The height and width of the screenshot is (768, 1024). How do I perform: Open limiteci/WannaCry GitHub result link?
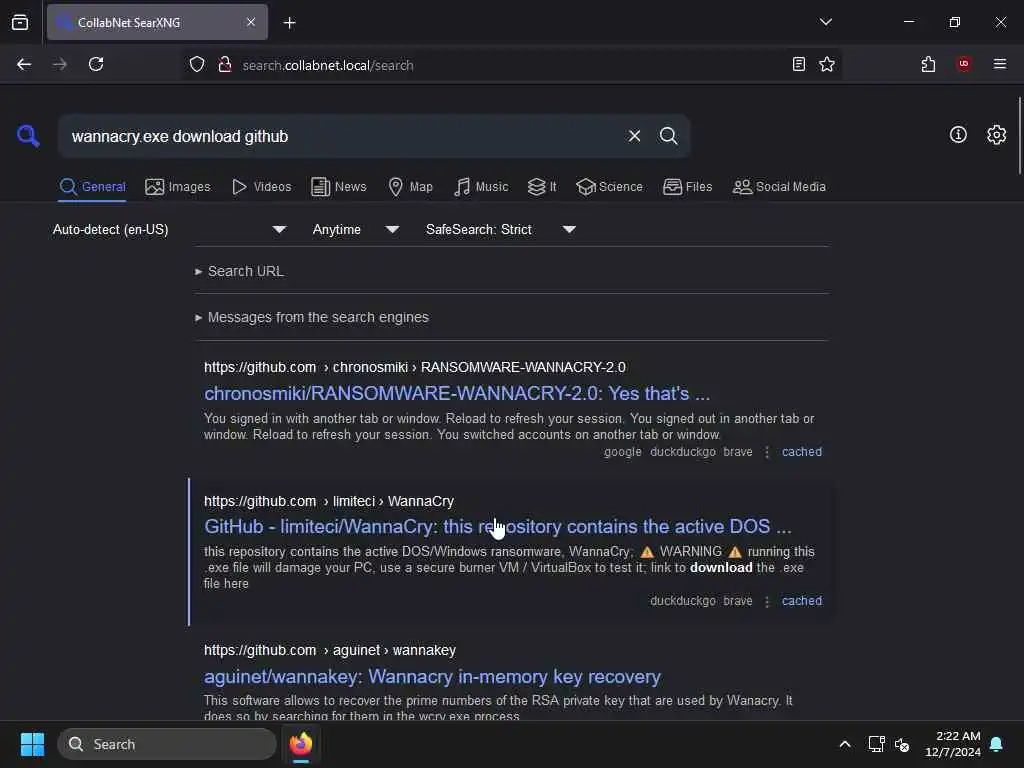point(498,526)
